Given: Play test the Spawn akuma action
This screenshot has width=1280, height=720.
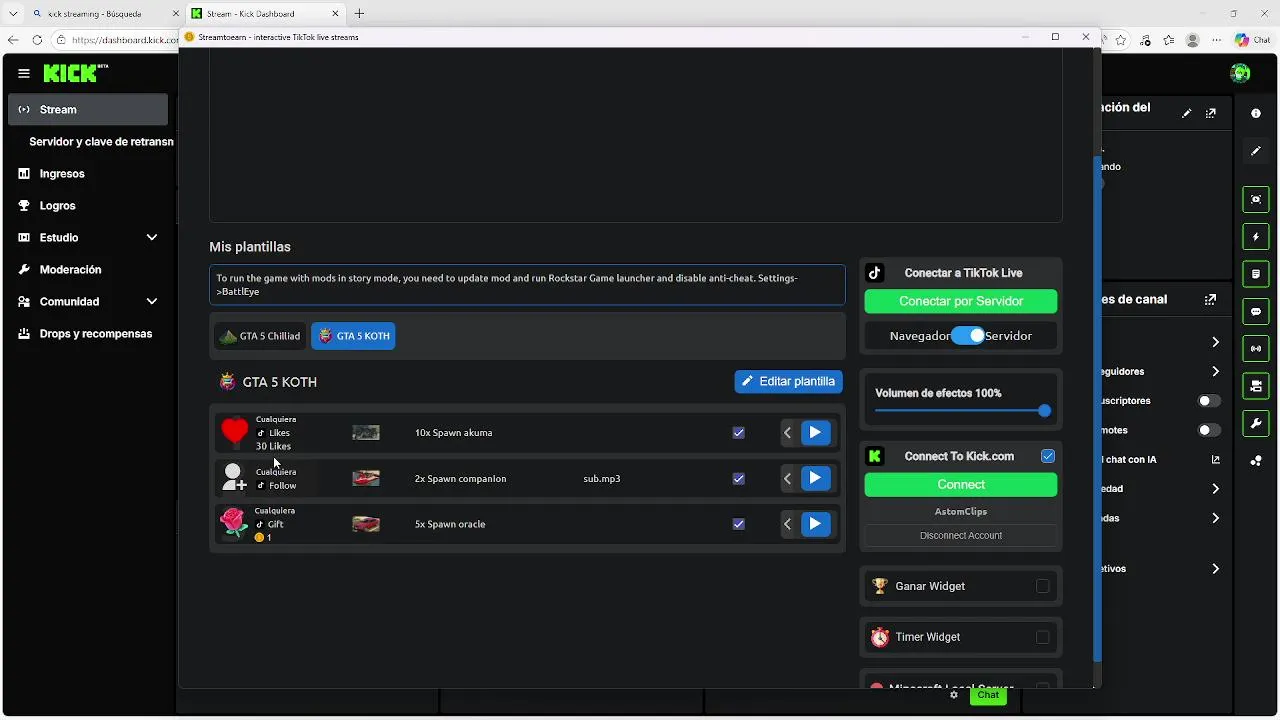Looking at the screenshot, I should [x=815, y=433].
